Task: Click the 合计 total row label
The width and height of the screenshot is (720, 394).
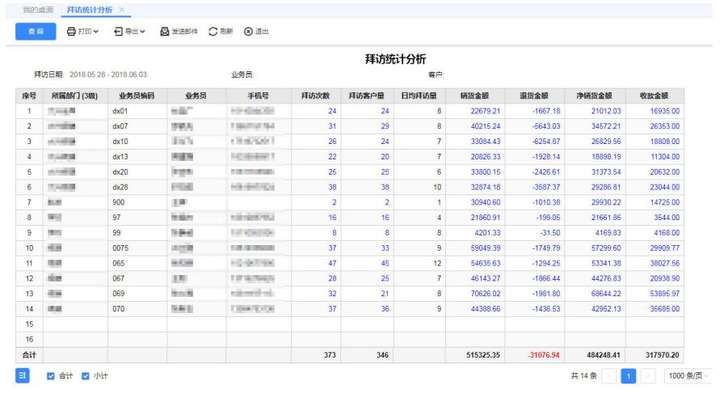Action: pos(29,355)
